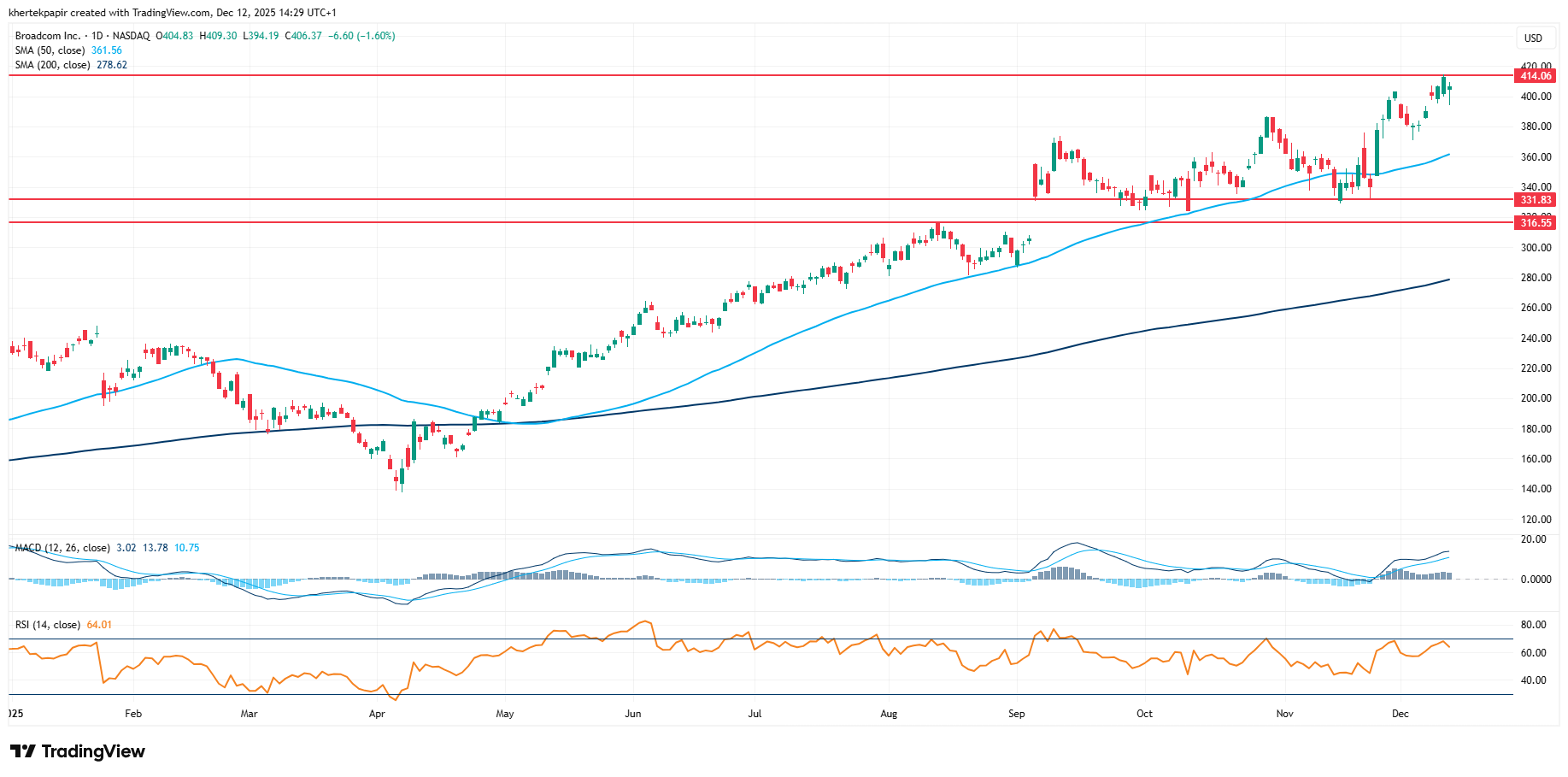Select the SMA (200, close) legend
The width and height of the screenshot is (1568, 777).
coord(52,65)
